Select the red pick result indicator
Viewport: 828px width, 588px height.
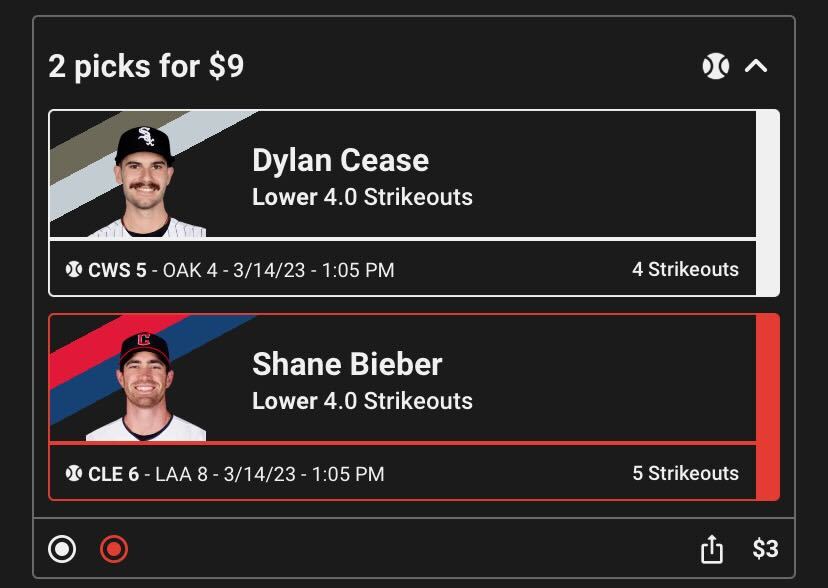(x=114, y=549)
